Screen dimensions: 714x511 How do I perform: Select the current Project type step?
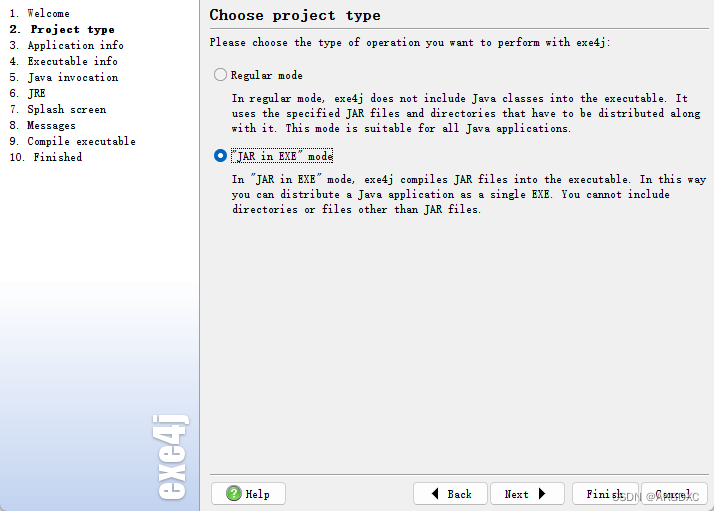pyautogui.click(x=62, y=29)
